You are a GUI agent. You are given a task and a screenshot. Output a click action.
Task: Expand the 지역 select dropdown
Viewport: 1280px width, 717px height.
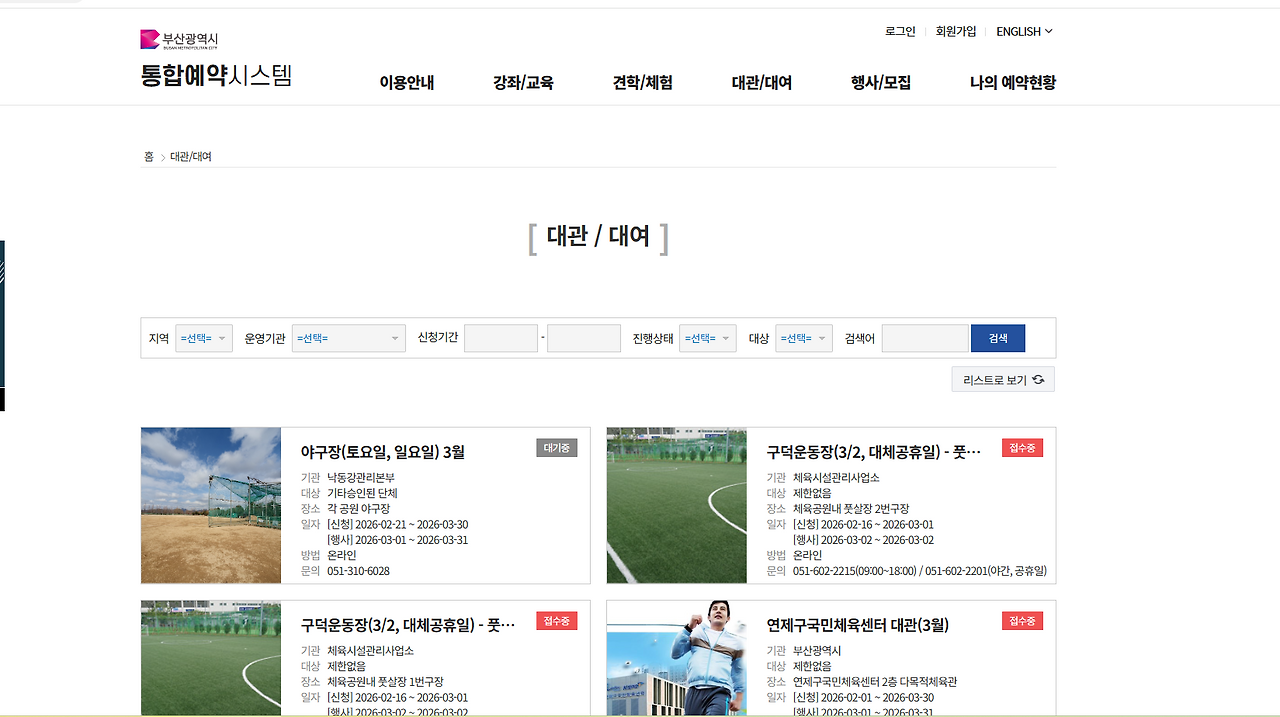204,338
